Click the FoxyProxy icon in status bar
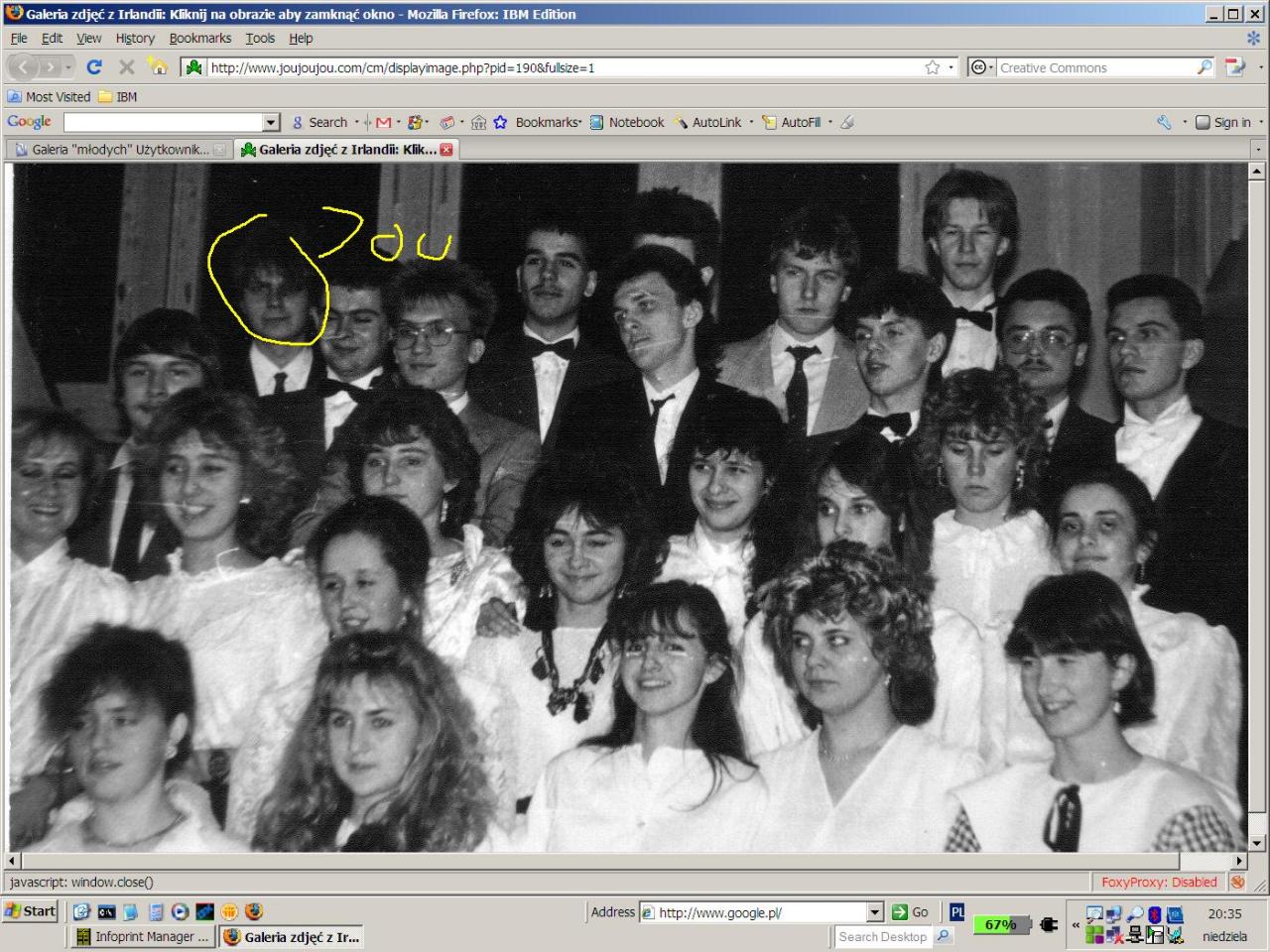The width and height of the screenshot is (1270, 952). click(1237, 882)
